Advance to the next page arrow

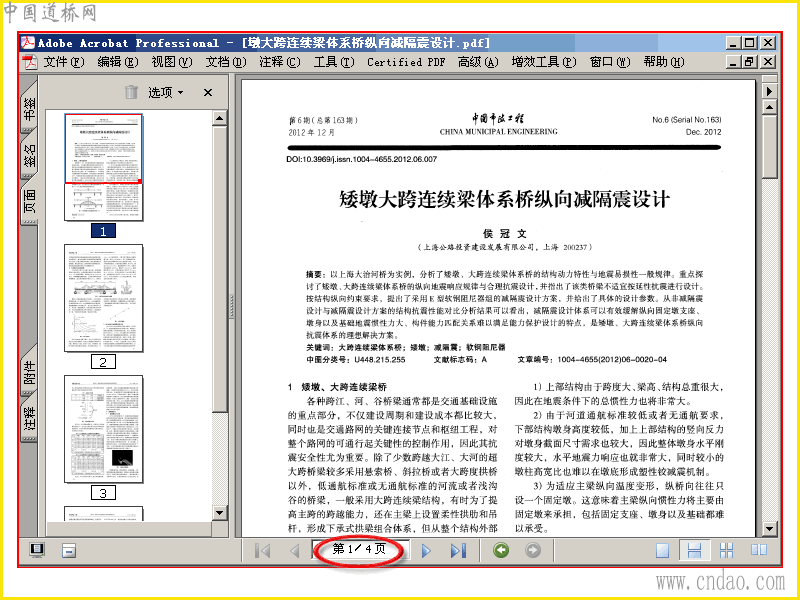click(x=427, y=551)
